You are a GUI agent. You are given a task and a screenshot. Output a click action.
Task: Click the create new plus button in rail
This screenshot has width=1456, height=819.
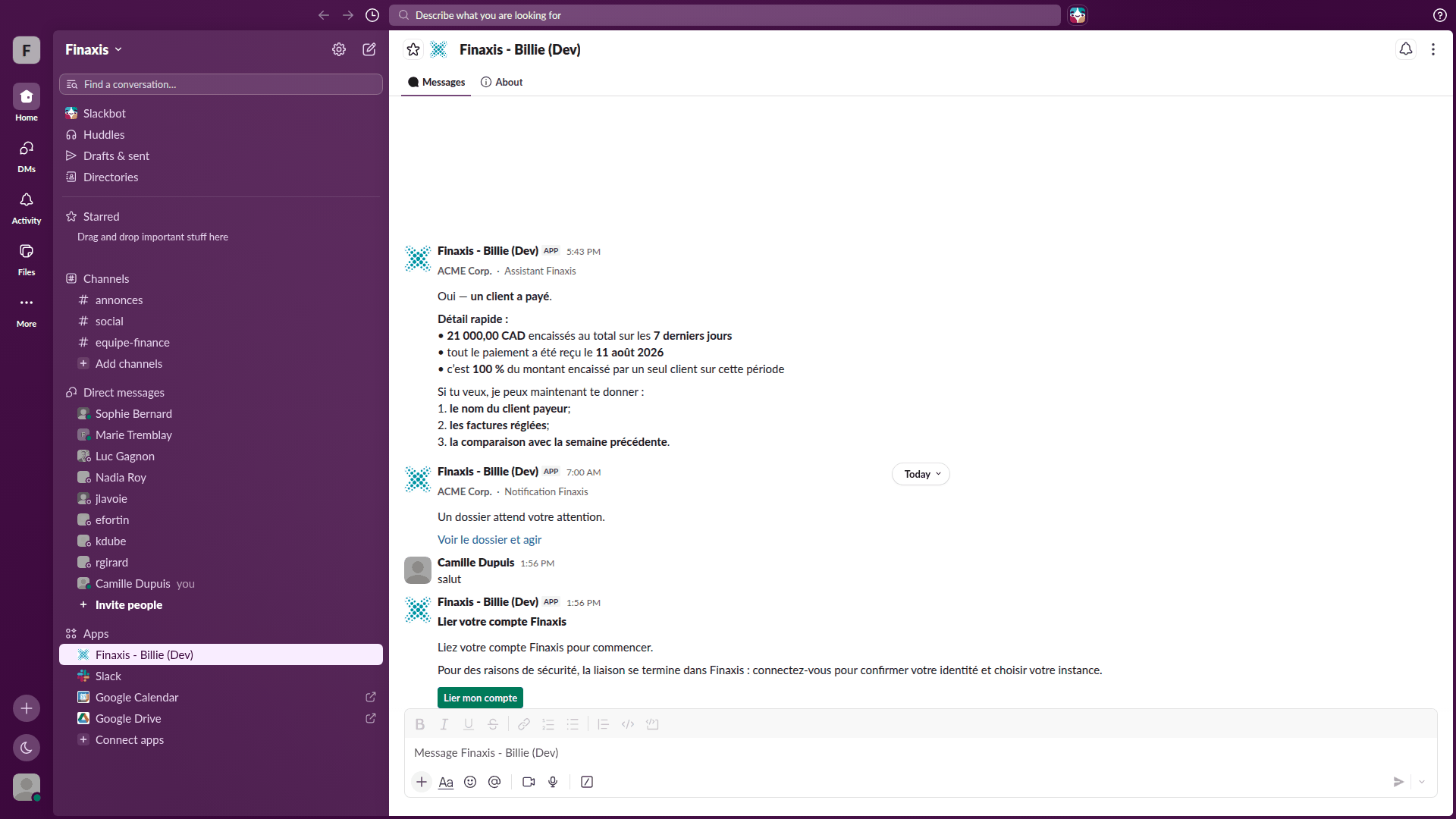[27, 708]
